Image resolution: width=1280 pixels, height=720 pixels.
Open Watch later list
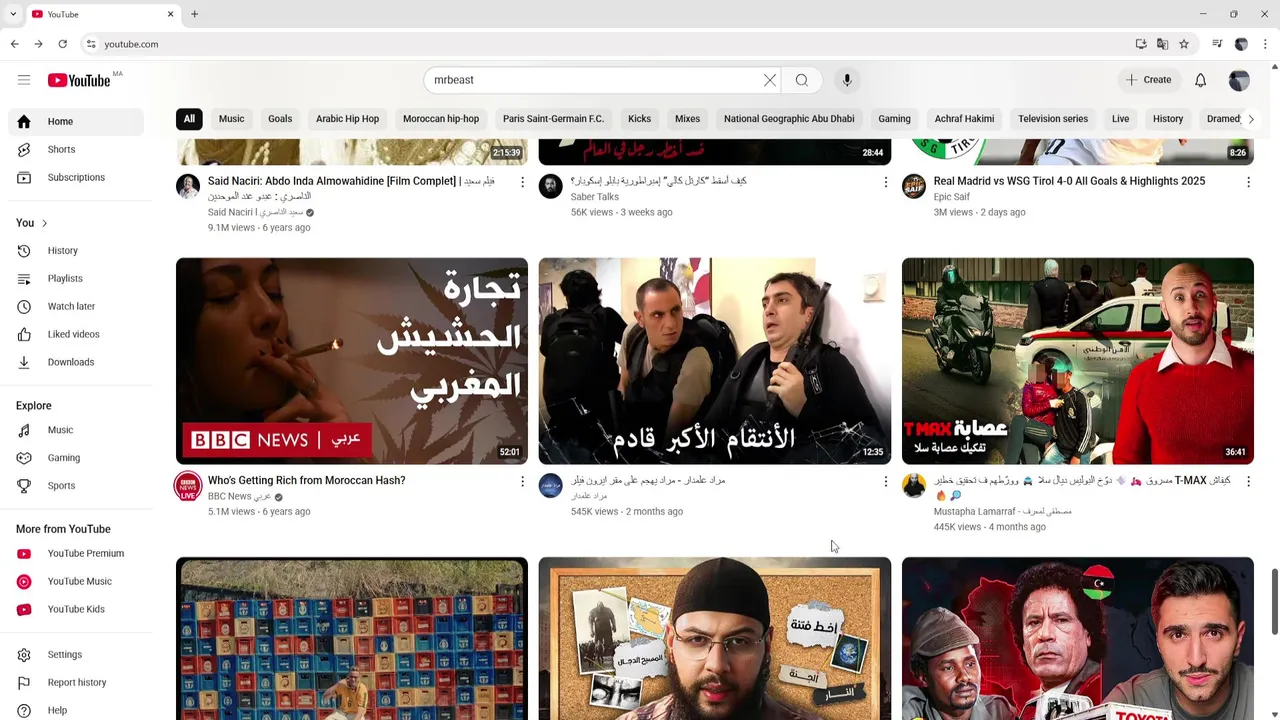pos(76,306)
